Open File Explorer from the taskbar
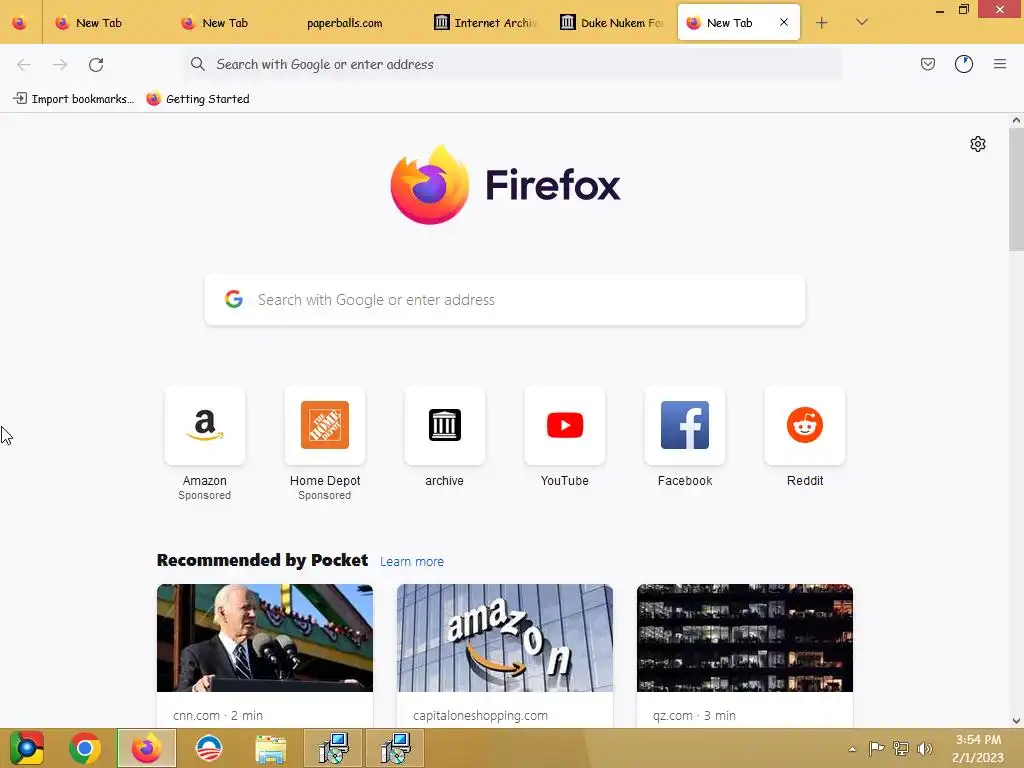The image size is (1024, 768). (x=270, y=749)
